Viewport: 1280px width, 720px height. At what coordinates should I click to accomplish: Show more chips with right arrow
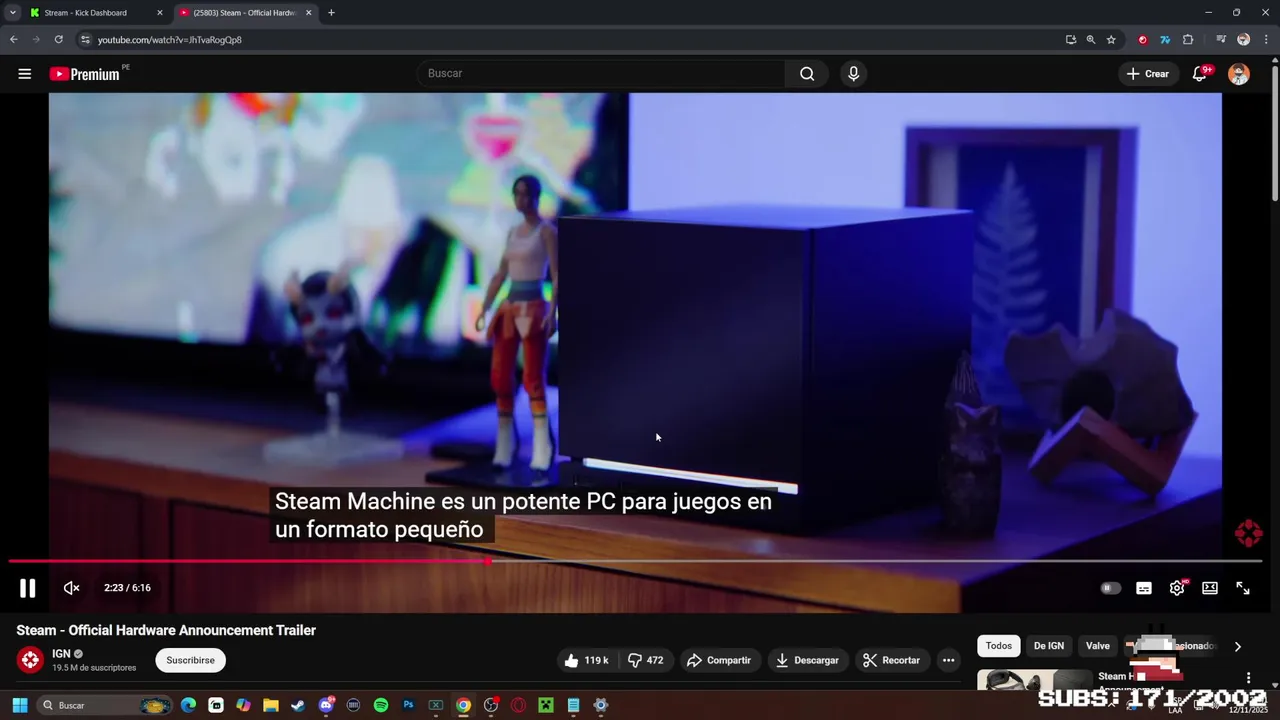[x=1237, y=646]
